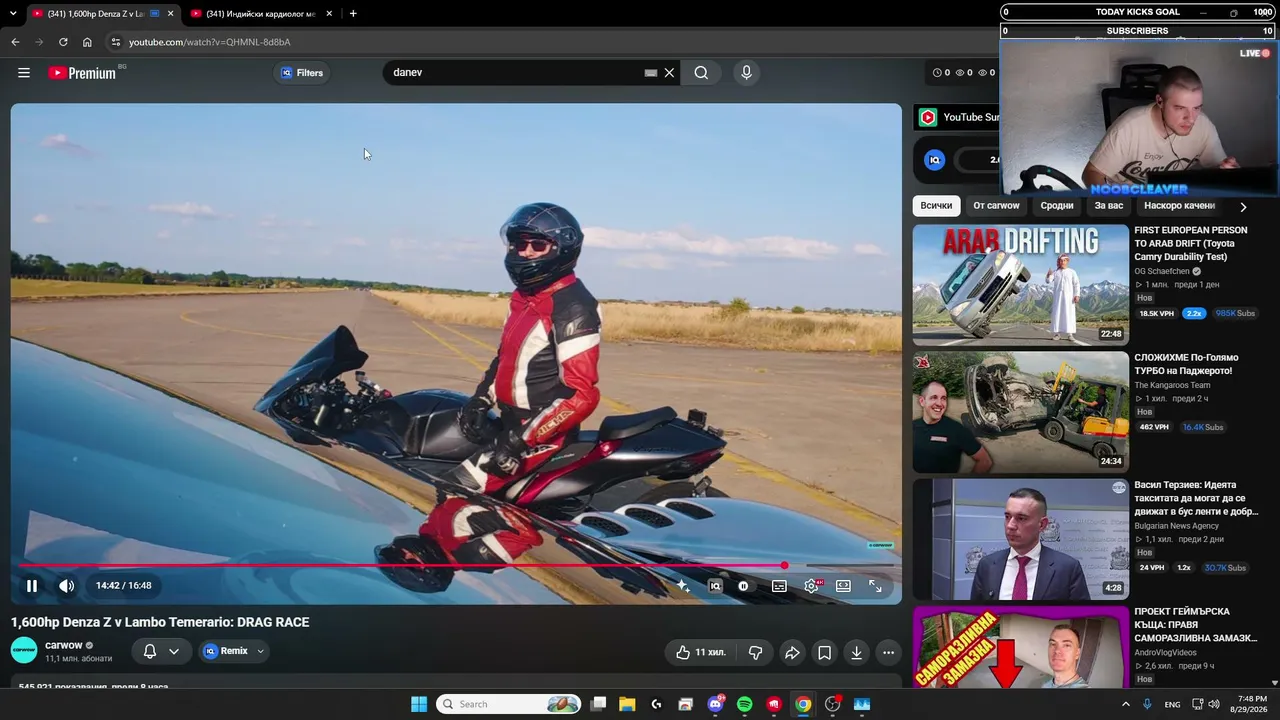
Task: Dislike the video with thumbs down
Action: pos(756,653)
